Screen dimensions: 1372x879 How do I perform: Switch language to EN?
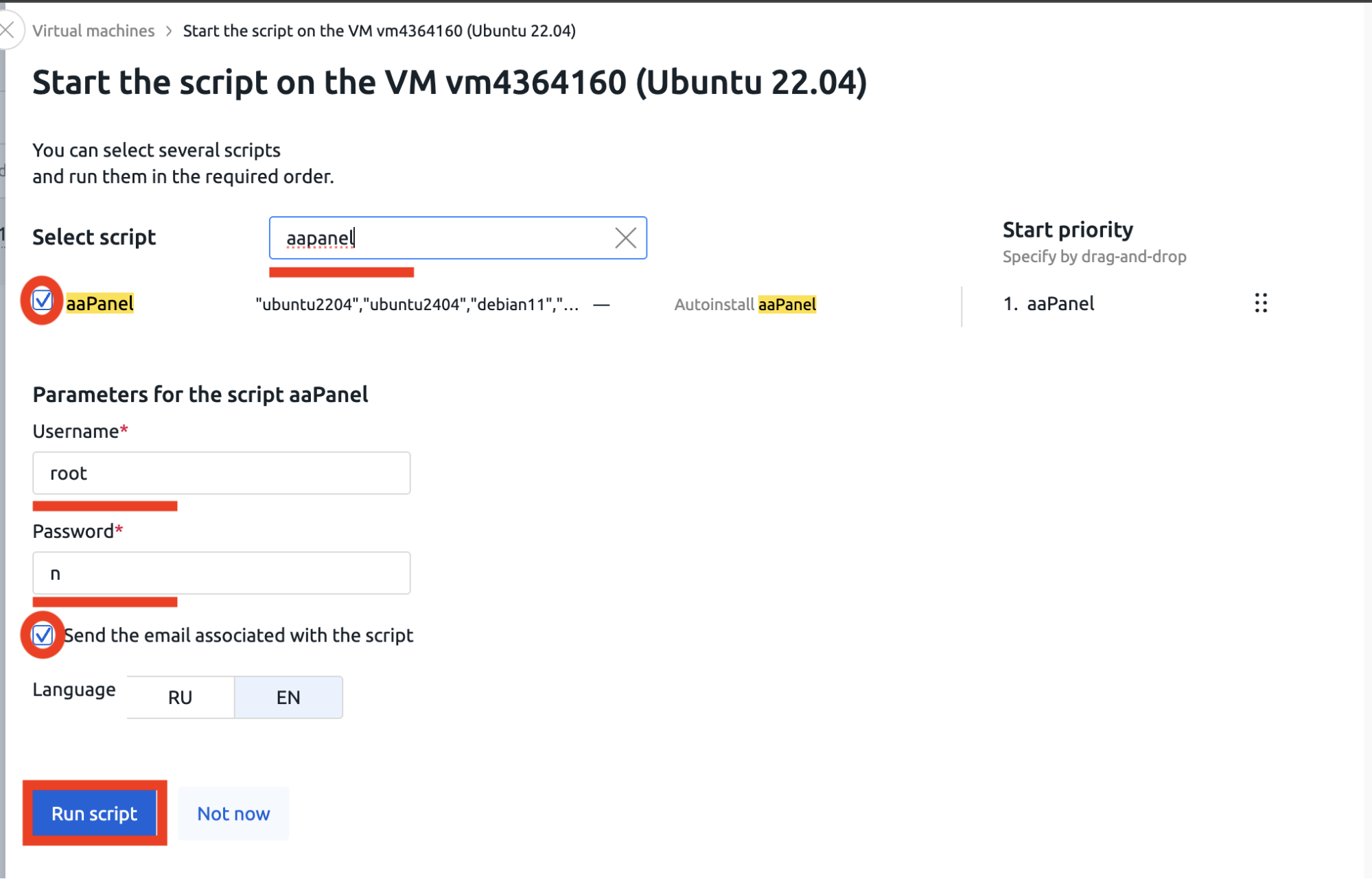(288, 697)
